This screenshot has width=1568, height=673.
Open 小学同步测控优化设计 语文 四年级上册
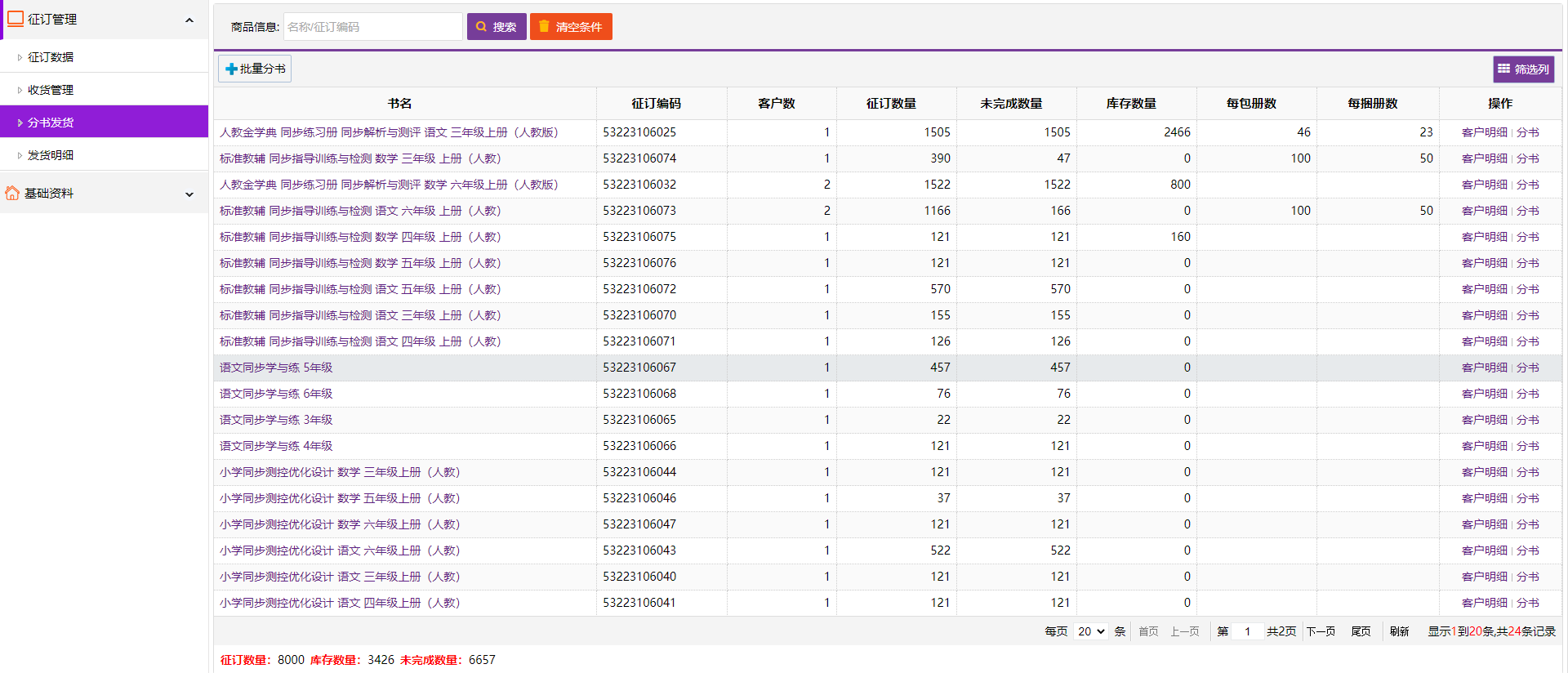340,603
